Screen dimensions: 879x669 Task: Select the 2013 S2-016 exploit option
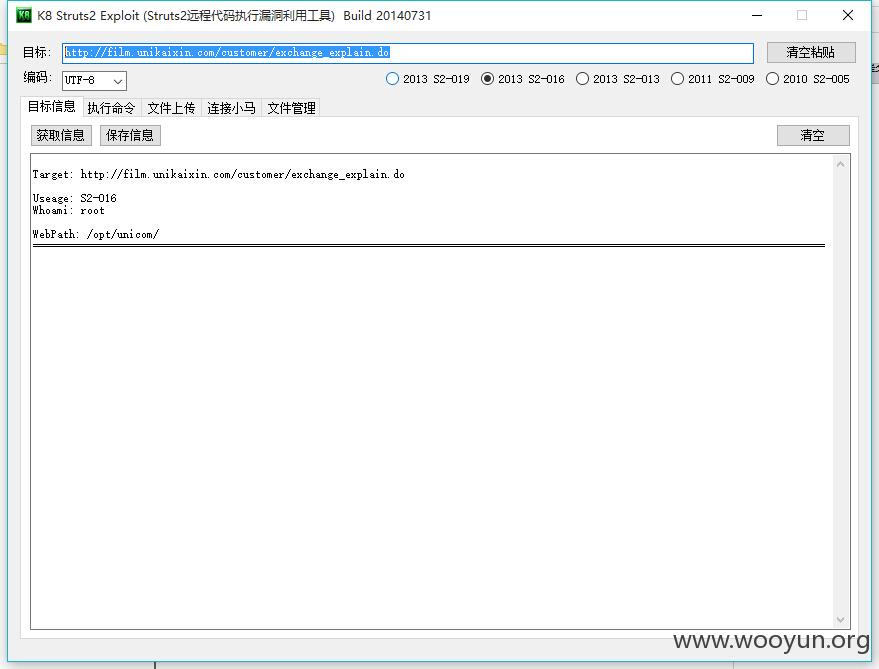522,79
